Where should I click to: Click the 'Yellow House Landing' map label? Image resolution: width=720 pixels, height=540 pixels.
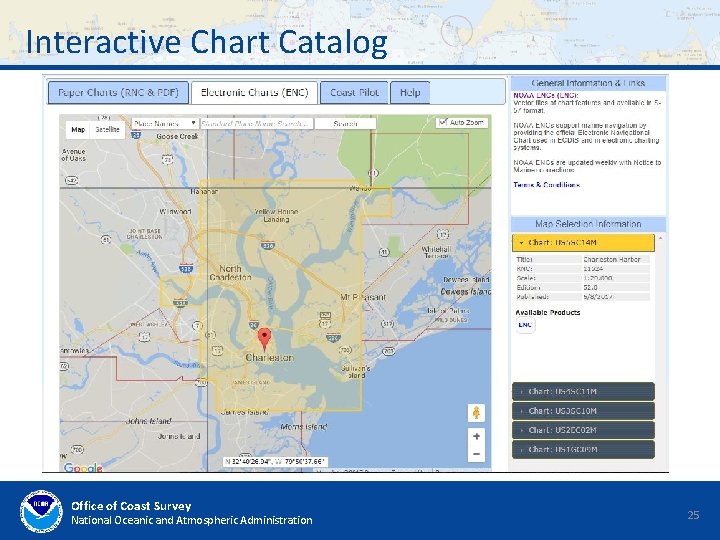(276, 215)
